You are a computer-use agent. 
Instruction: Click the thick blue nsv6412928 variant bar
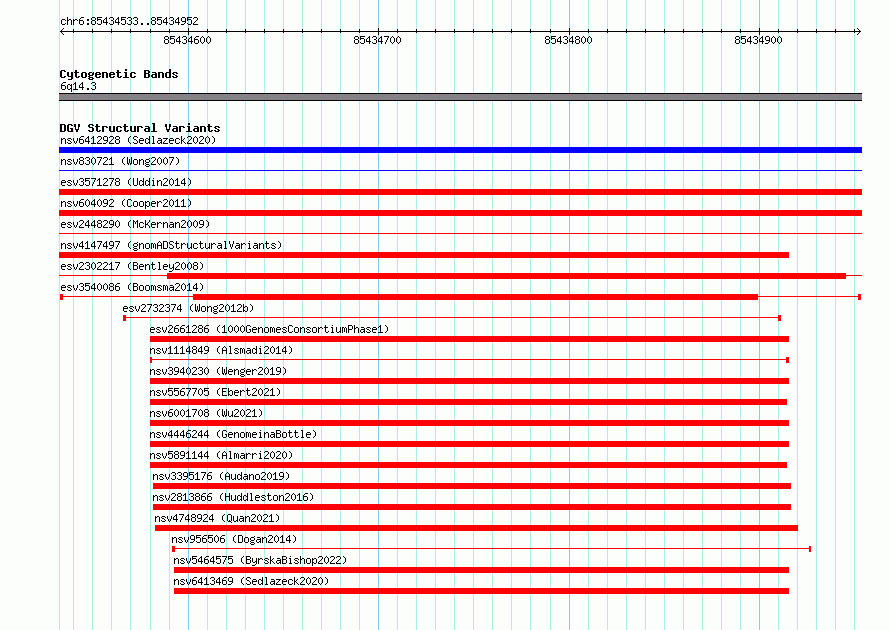tap(460, 150)
